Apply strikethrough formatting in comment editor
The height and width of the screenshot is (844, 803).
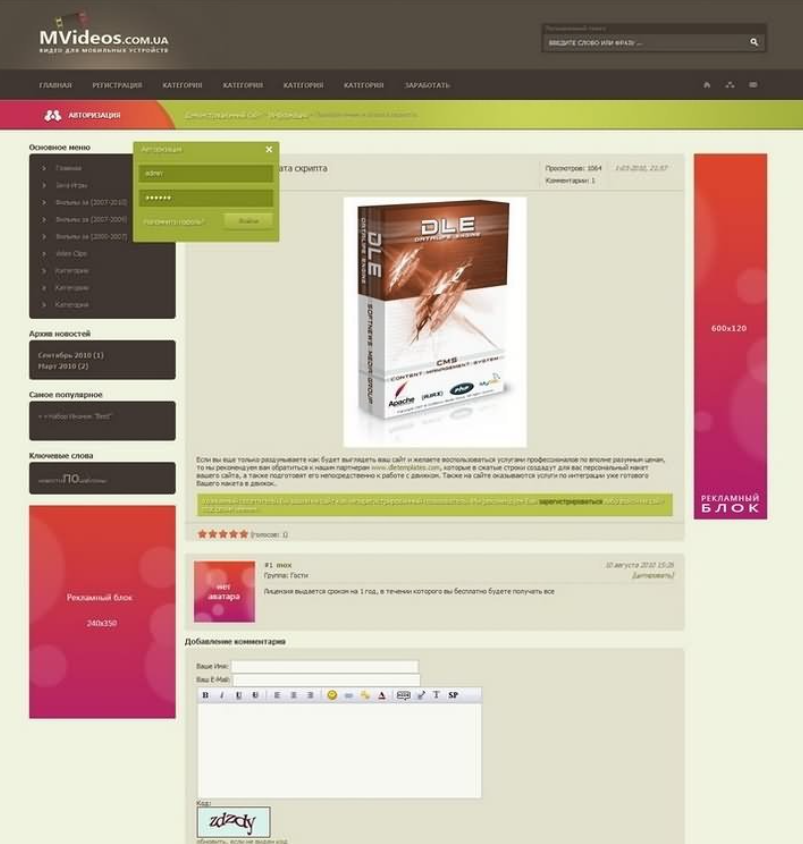tap(255, 695)
